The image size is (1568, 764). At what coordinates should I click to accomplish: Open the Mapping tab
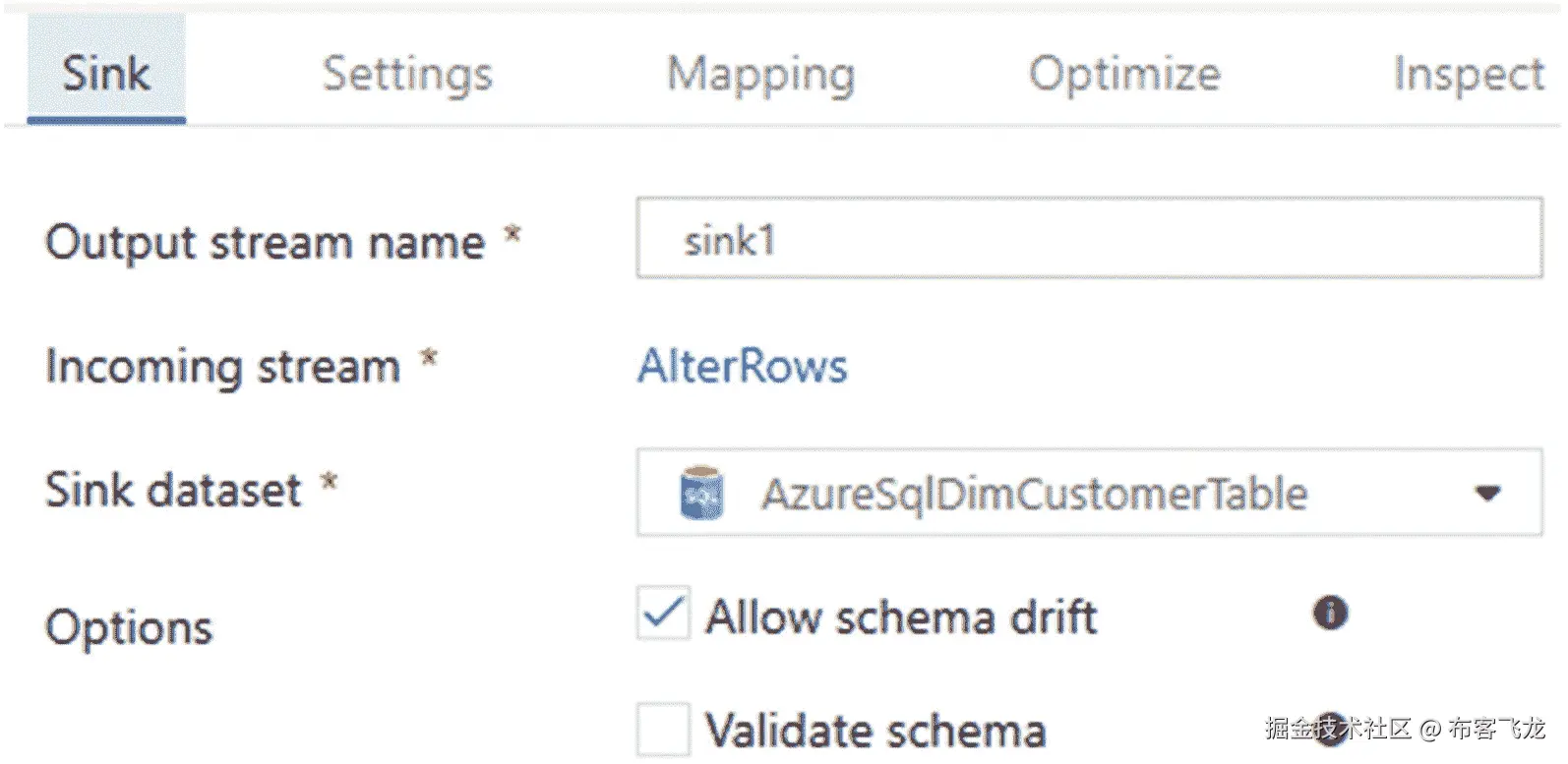click(x=760, y=74)
